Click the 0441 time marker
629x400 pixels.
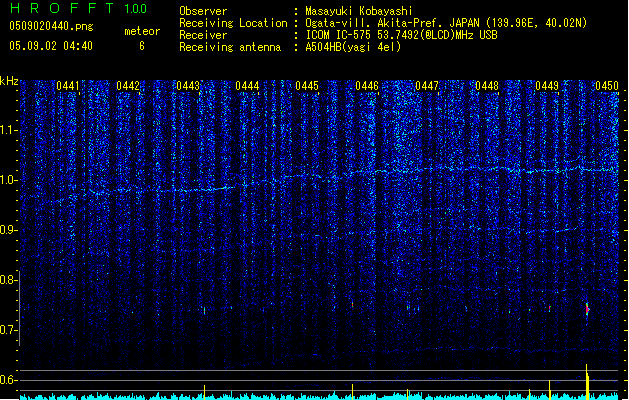(69, 87)
